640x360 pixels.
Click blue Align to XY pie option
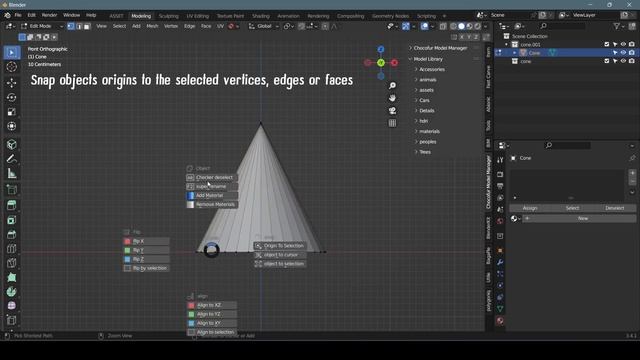pyautogui.click(x=211, y=323)
